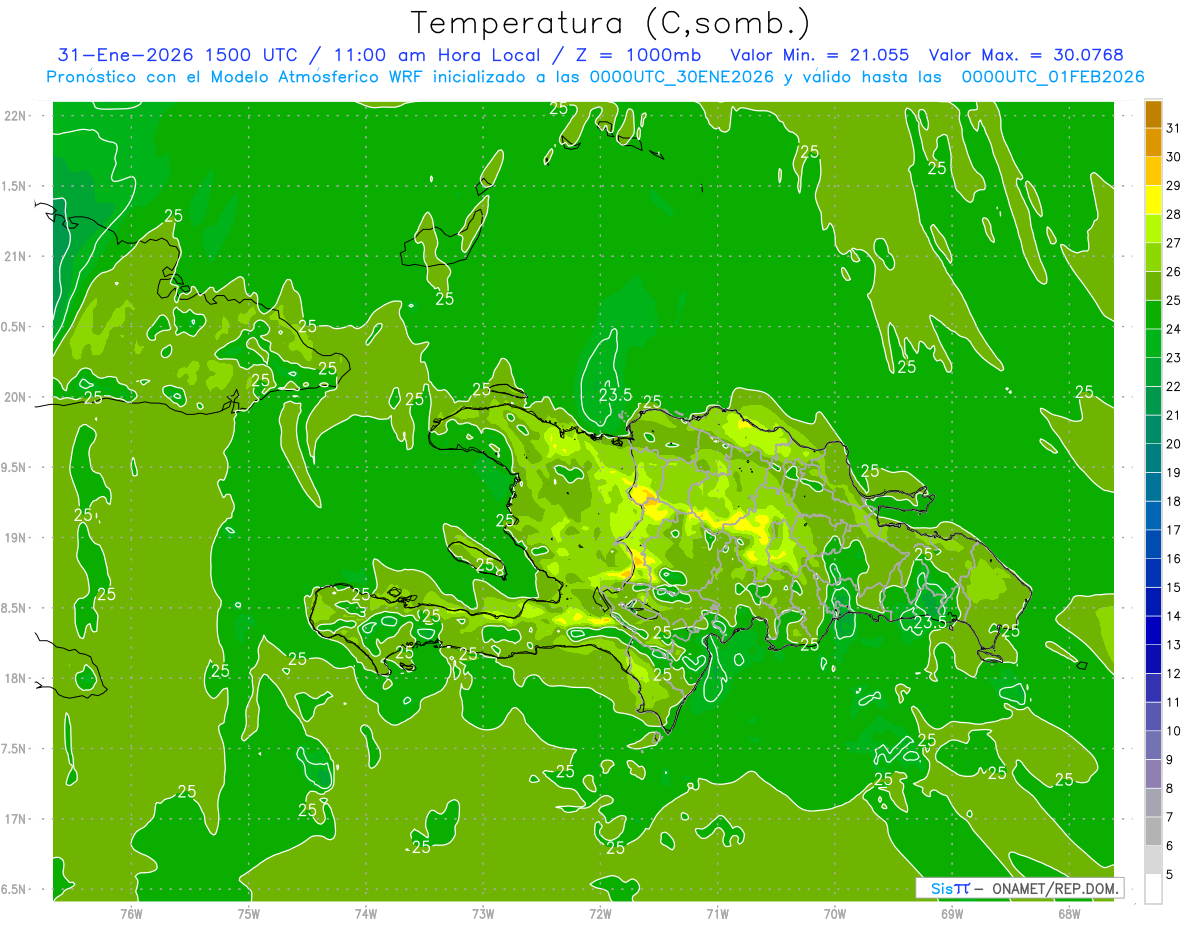The width and height of the screenshot is (1200, 927).
Task: Click the '19N' latitude axis label
Action: 14,538
